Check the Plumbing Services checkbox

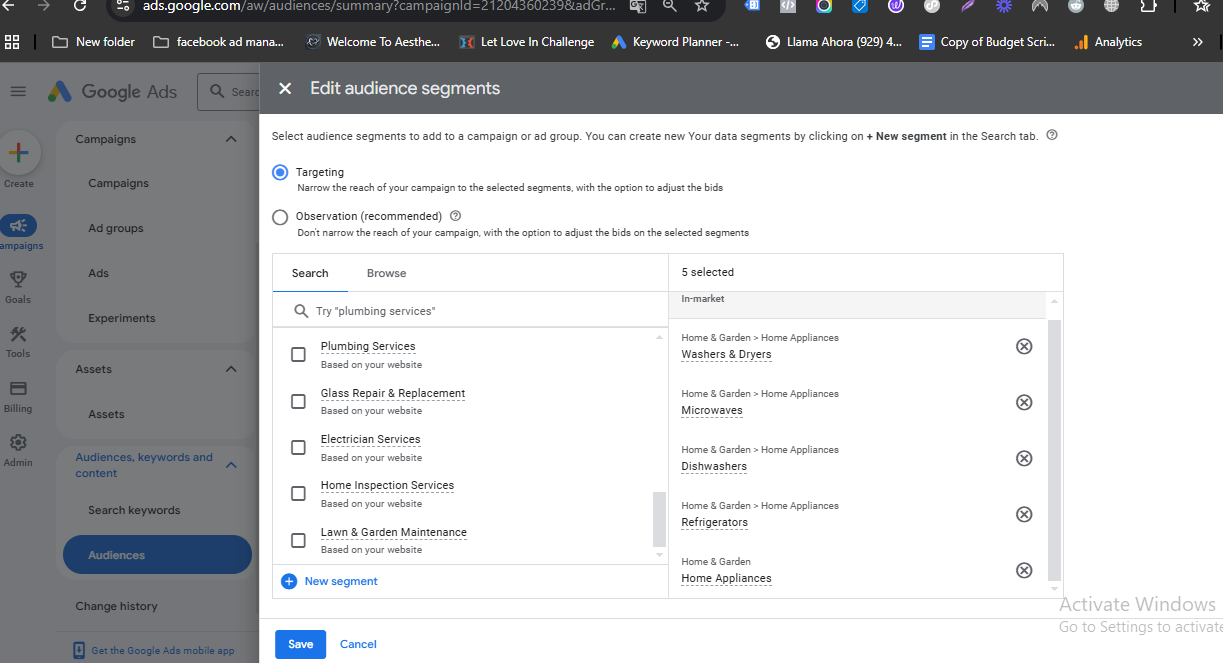[x=298, y=354]
